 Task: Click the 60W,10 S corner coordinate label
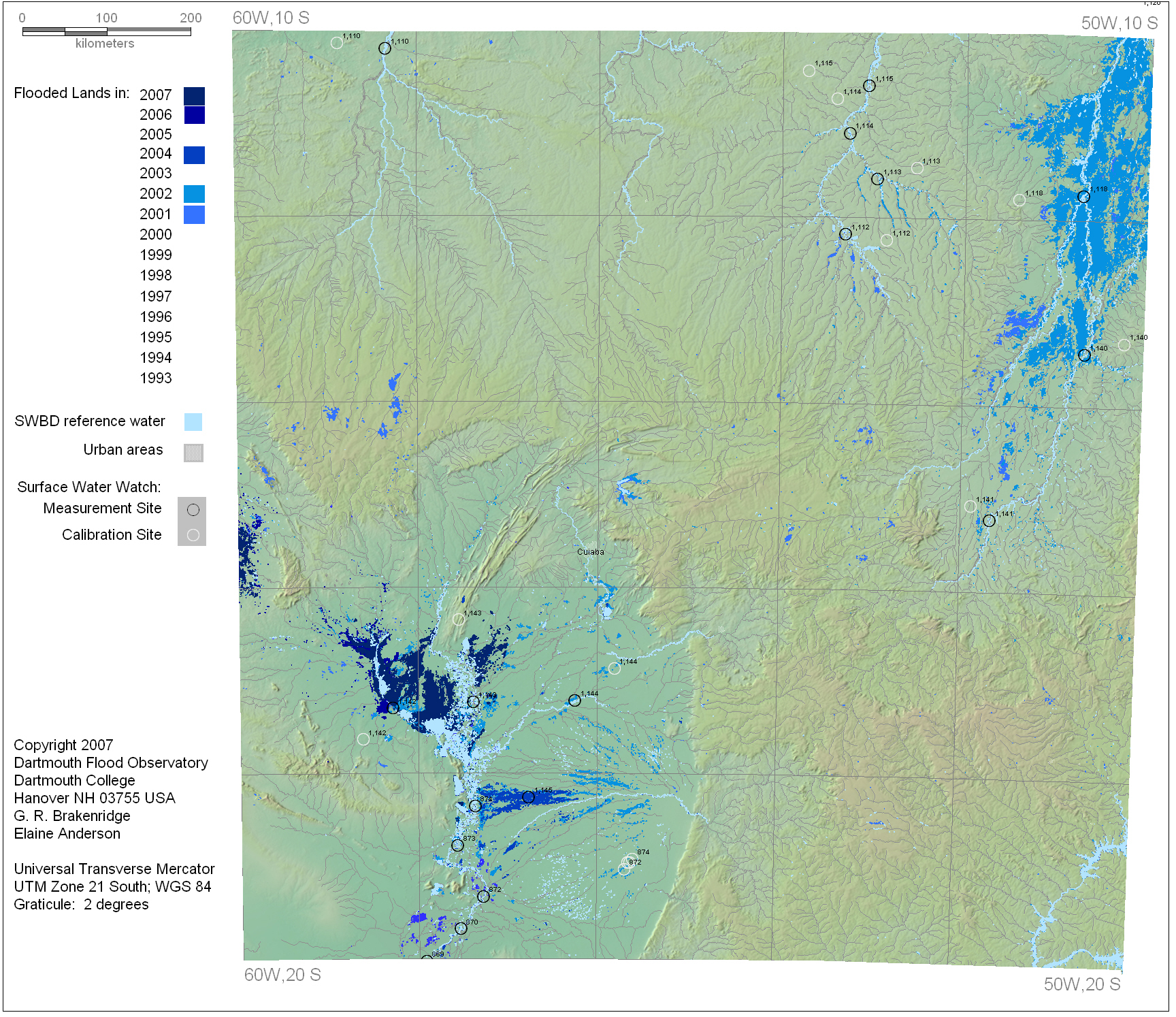(x=271, y=18)
